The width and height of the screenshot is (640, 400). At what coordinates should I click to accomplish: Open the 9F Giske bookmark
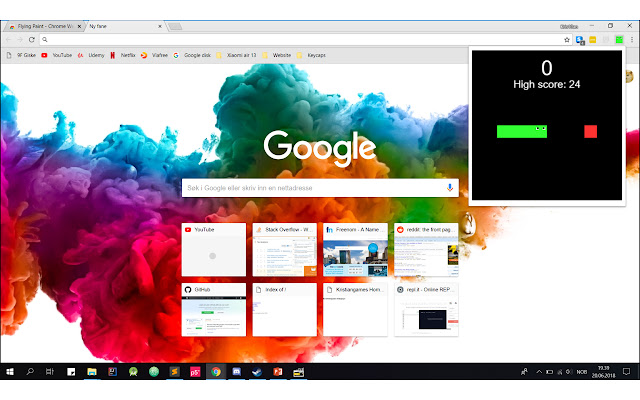[x=21, y=55]
